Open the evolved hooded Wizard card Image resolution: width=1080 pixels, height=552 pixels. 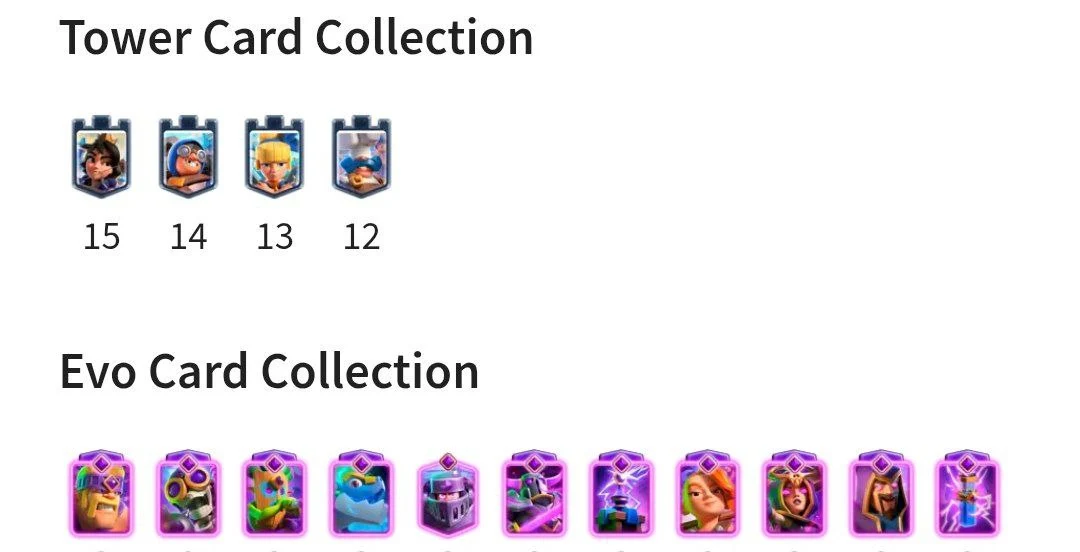[881, 494]
